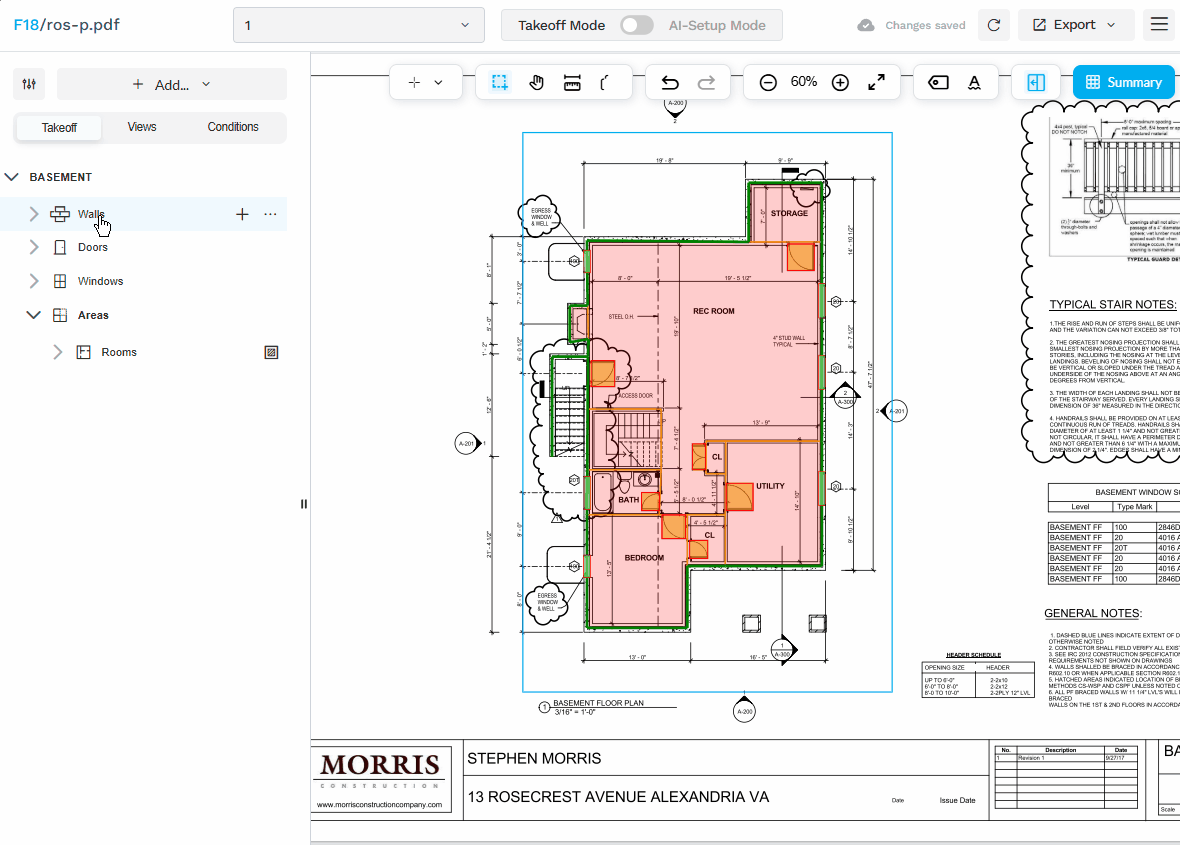Toggle the side panel layout button
Screen dimensions: 1180x845
click(1036, 83)
